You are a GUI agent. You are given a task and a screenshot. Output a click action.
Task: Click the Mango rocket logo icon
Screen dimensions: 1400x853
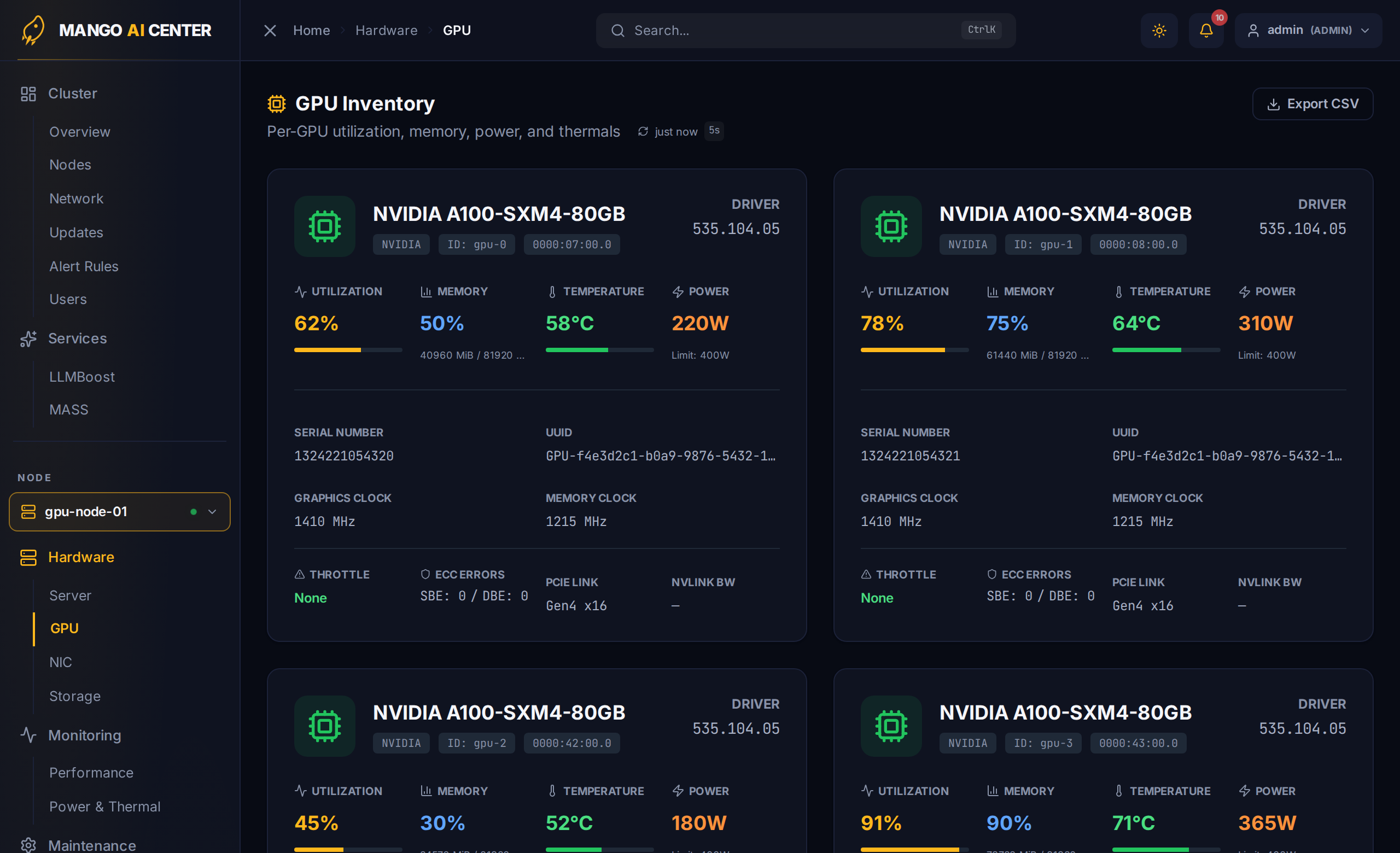pos(33,30)
